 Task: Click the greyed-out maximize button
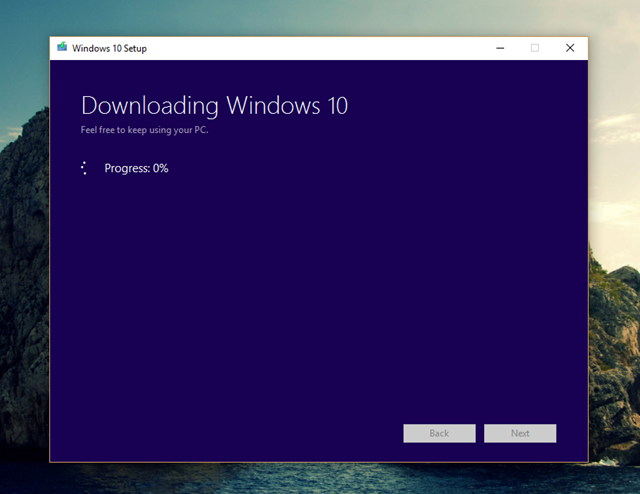point(534,48)
